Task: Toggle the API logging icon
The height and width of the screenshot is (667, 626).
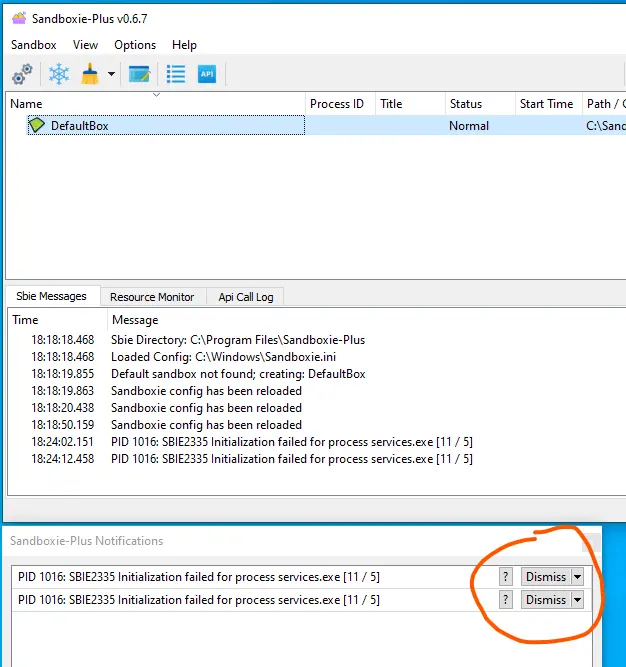Action: tap(207, 74)
